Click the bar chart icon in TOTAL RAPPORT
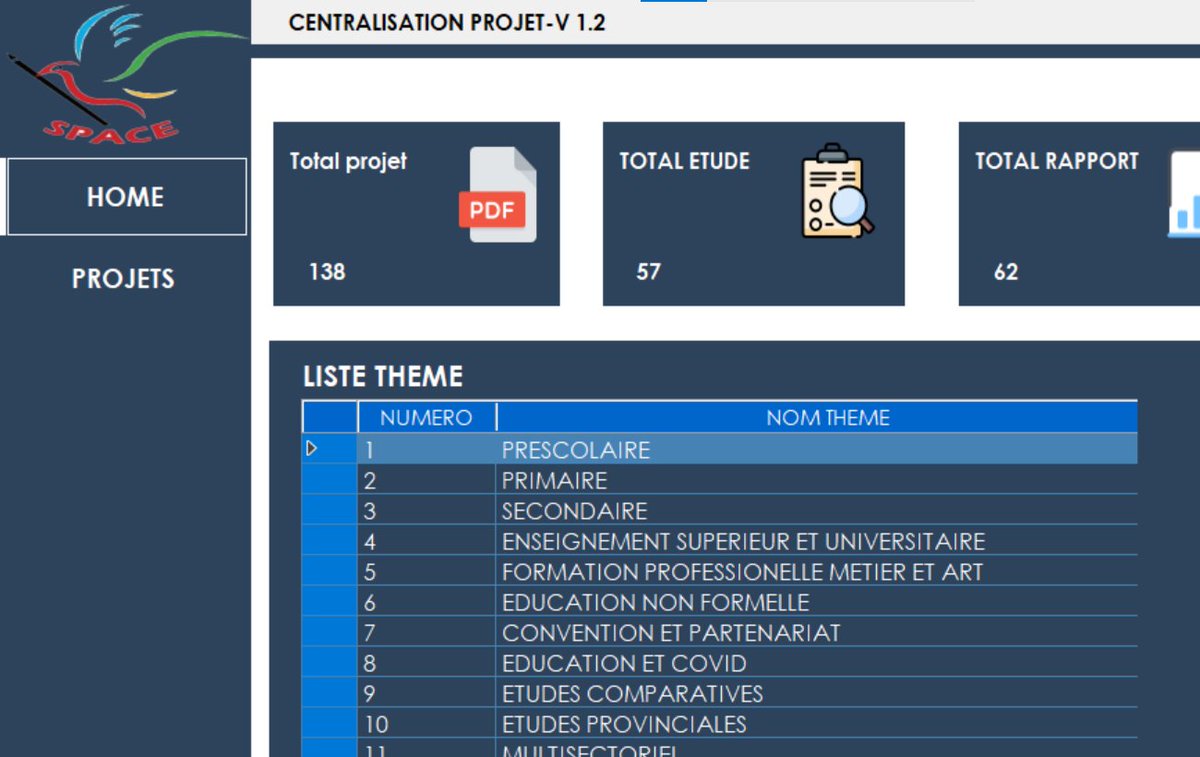Image resolution: width=1200 pixels, height=757 pixels. pos(1184,195)
